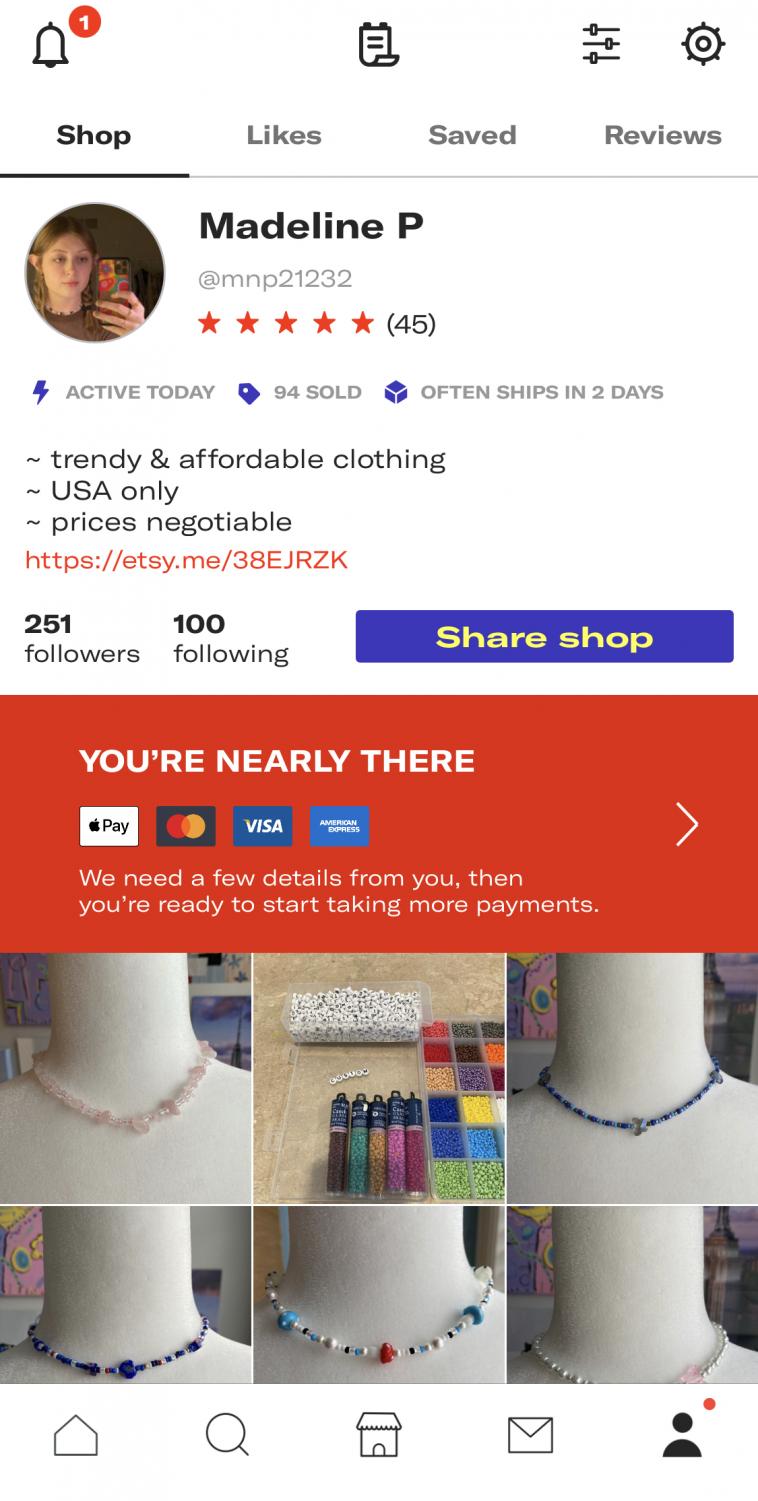Open the search magnifier icon

227,1435
